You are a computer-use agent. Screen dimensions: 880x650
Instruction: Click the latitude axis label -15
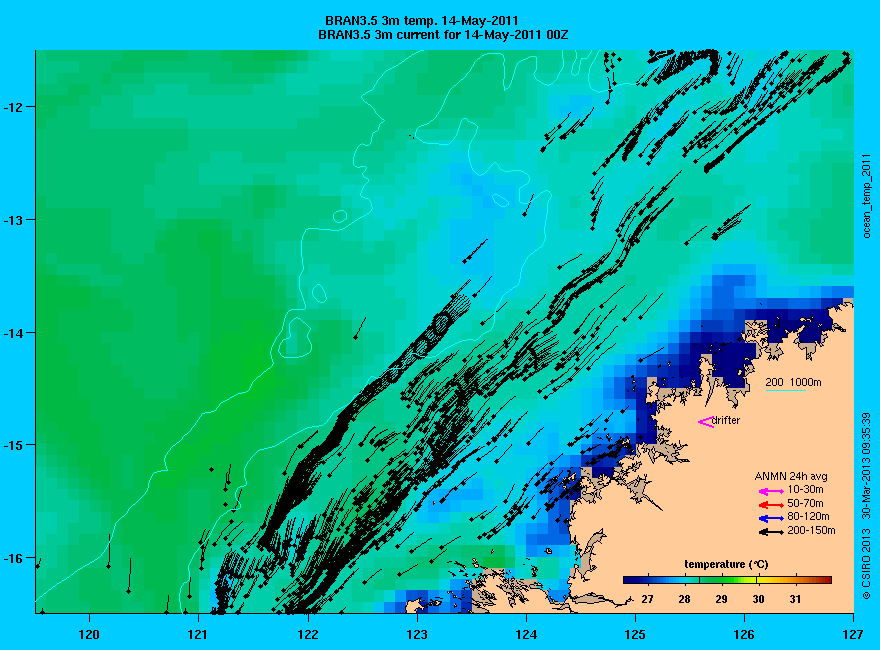pos(11,446)
